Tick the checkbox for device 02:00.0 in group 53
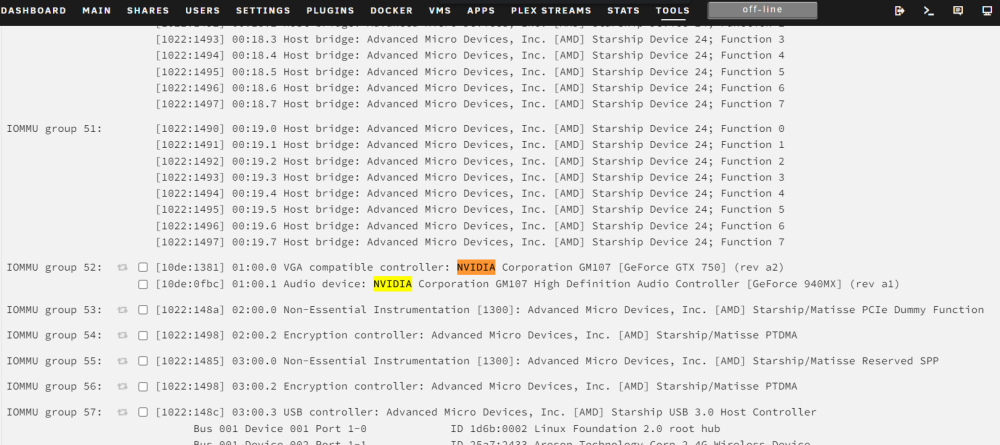Image resolution: width=1000 pixels, height=445 pixels. click(143, 310)
